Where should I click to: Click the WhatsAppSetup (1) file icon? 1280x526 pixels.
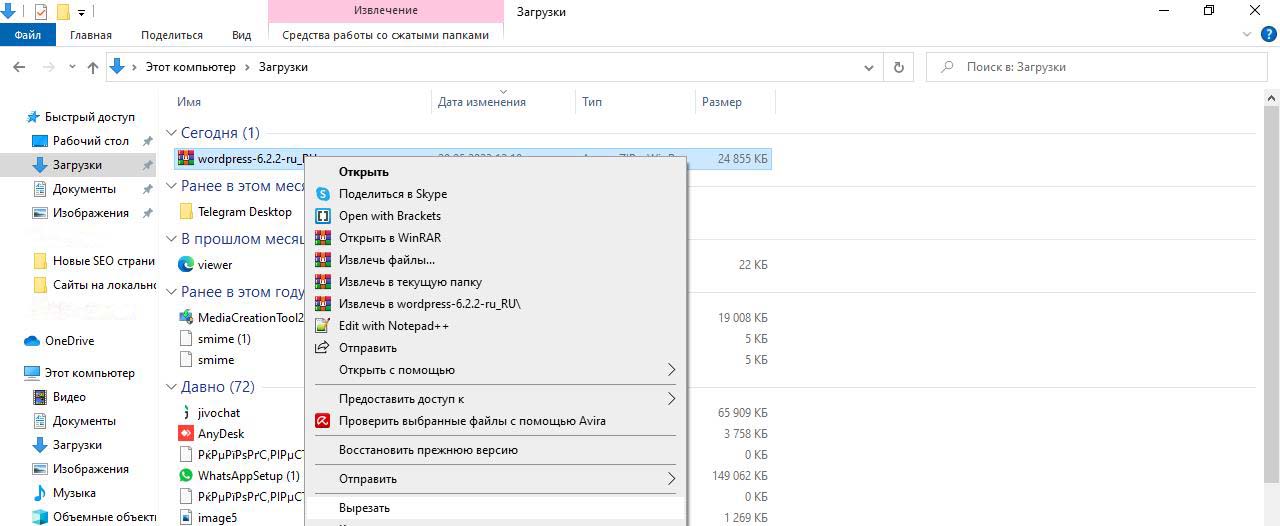point(186,476)
